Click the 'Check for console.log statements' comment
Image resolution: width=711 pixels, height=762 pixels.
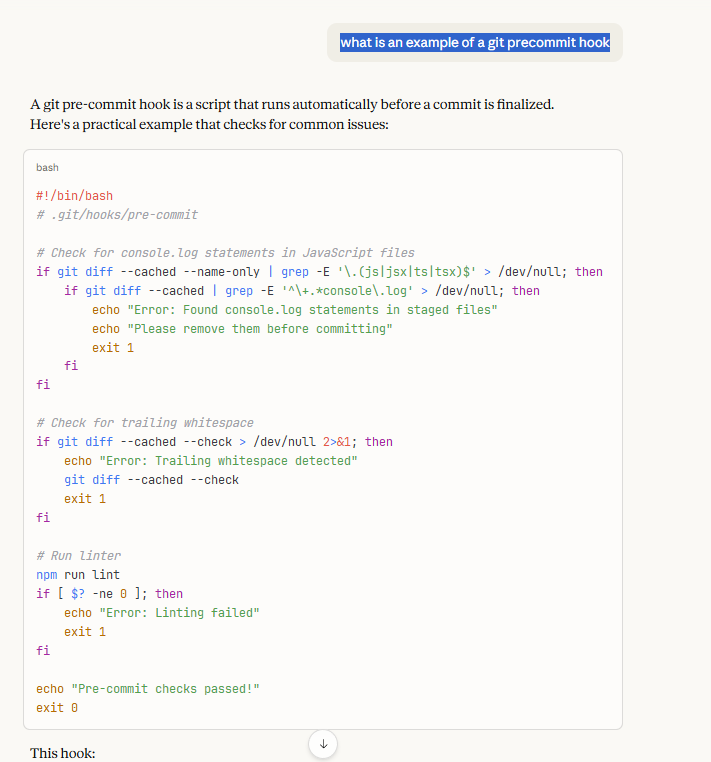(x=225, y=253)
